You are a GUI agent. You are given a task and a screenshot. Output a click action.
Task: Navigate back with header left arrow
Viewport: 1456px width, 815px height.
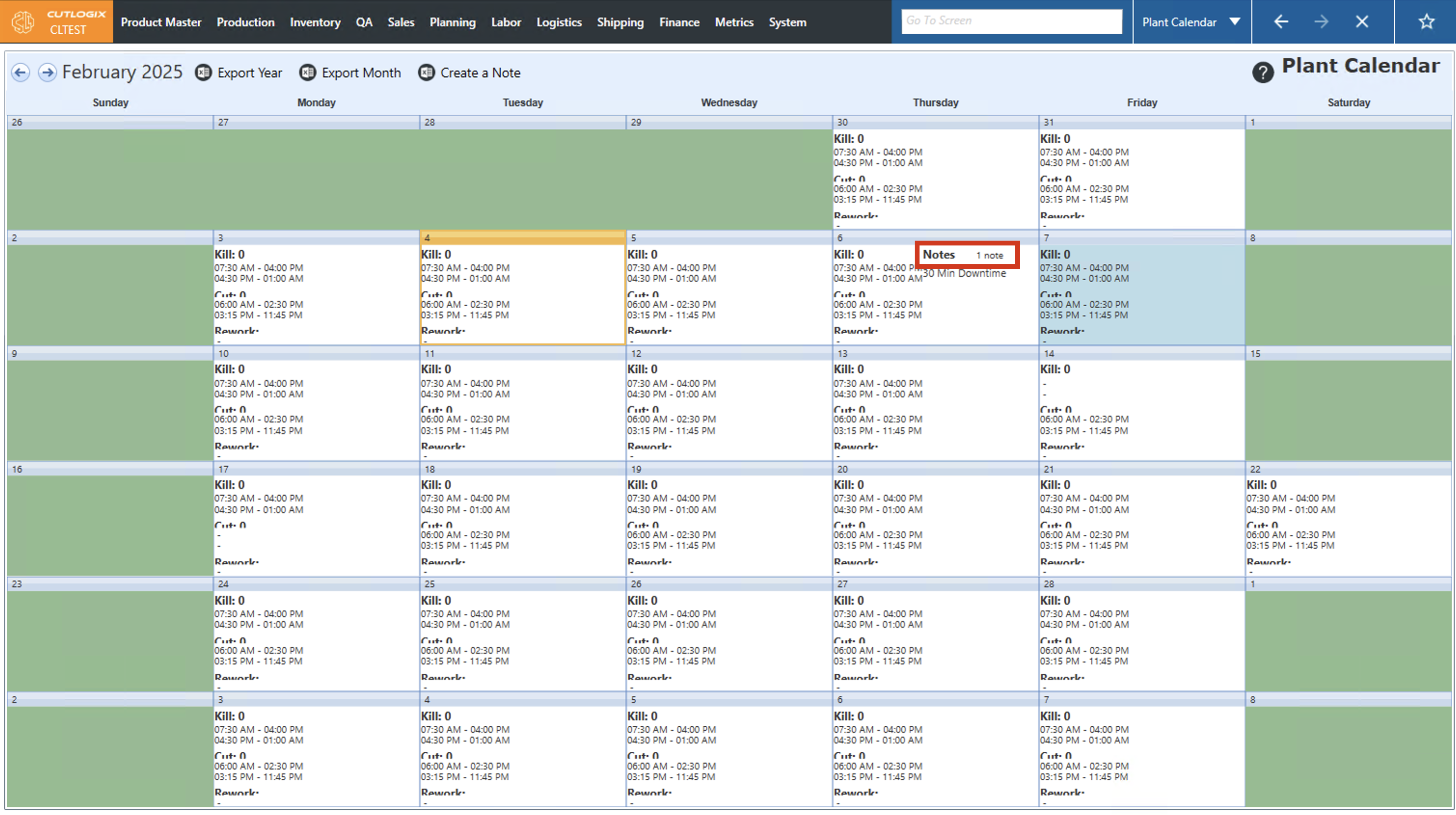[1281, 22]
